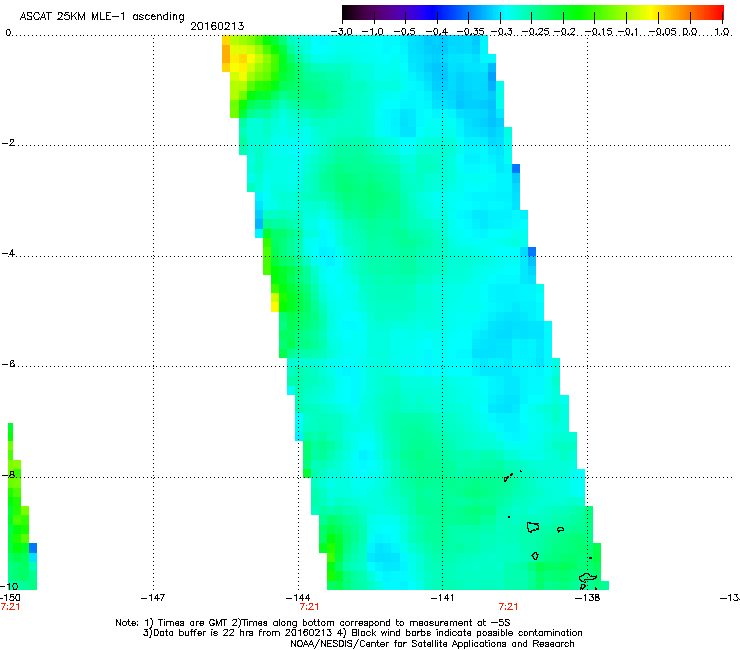
Task: Click the 'Note: 1) Times are GMT' line
Action: 313,623
